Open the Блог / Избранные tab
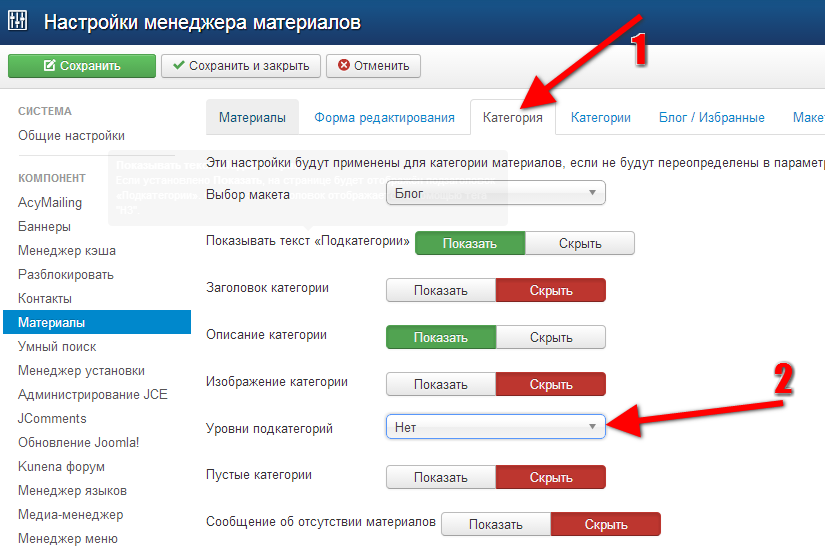 pos(711,117)
